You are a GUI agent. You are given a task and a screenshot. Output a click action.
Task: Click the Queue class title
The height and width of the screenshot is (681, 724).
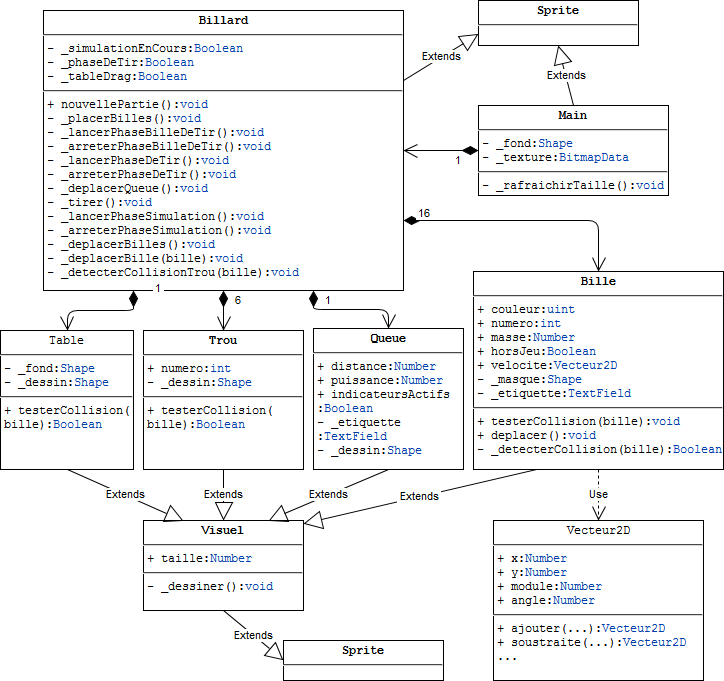(x=388, y=338)
